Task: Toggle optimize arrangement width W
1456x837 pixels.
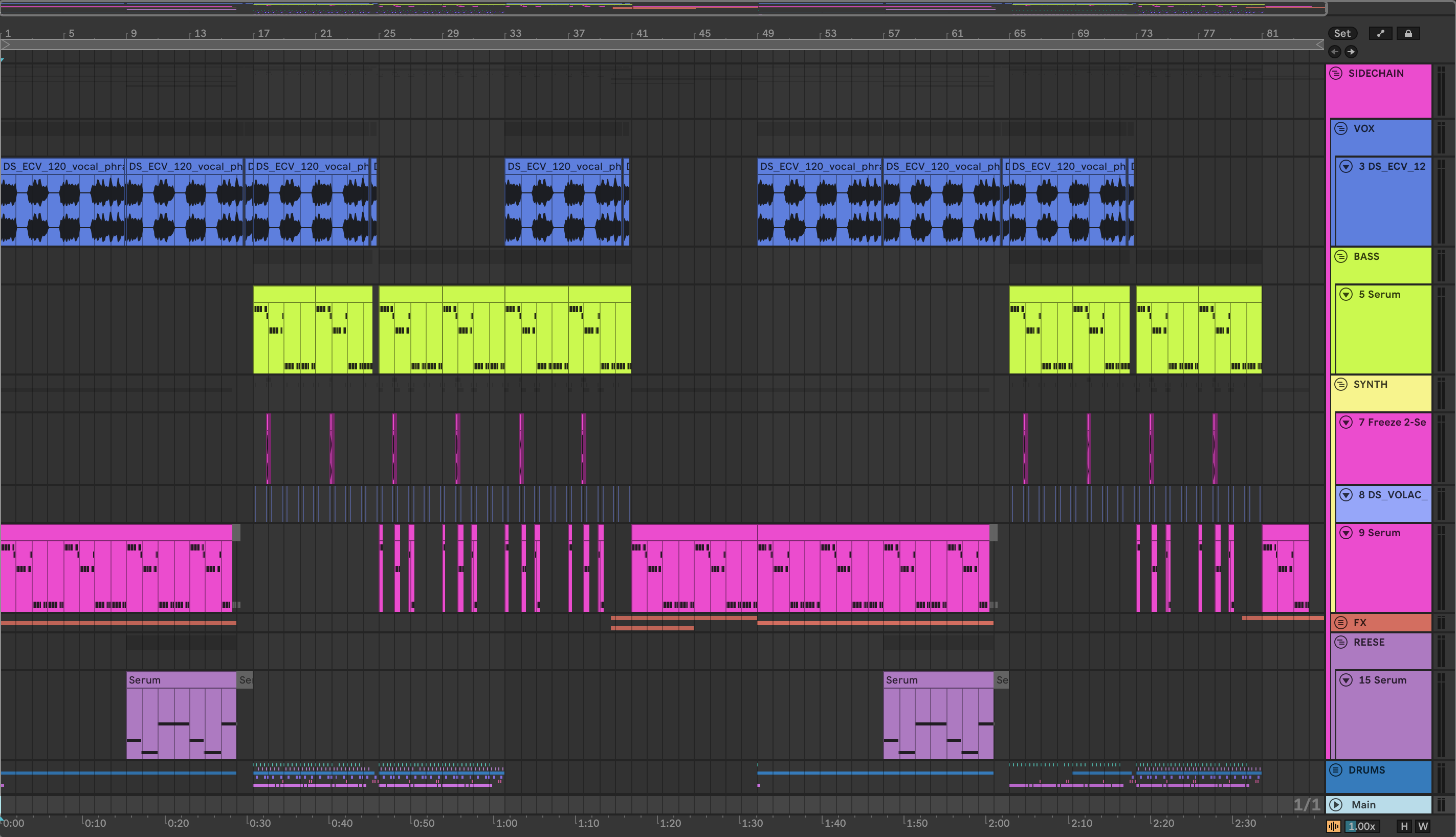Action: [1423, 826]
